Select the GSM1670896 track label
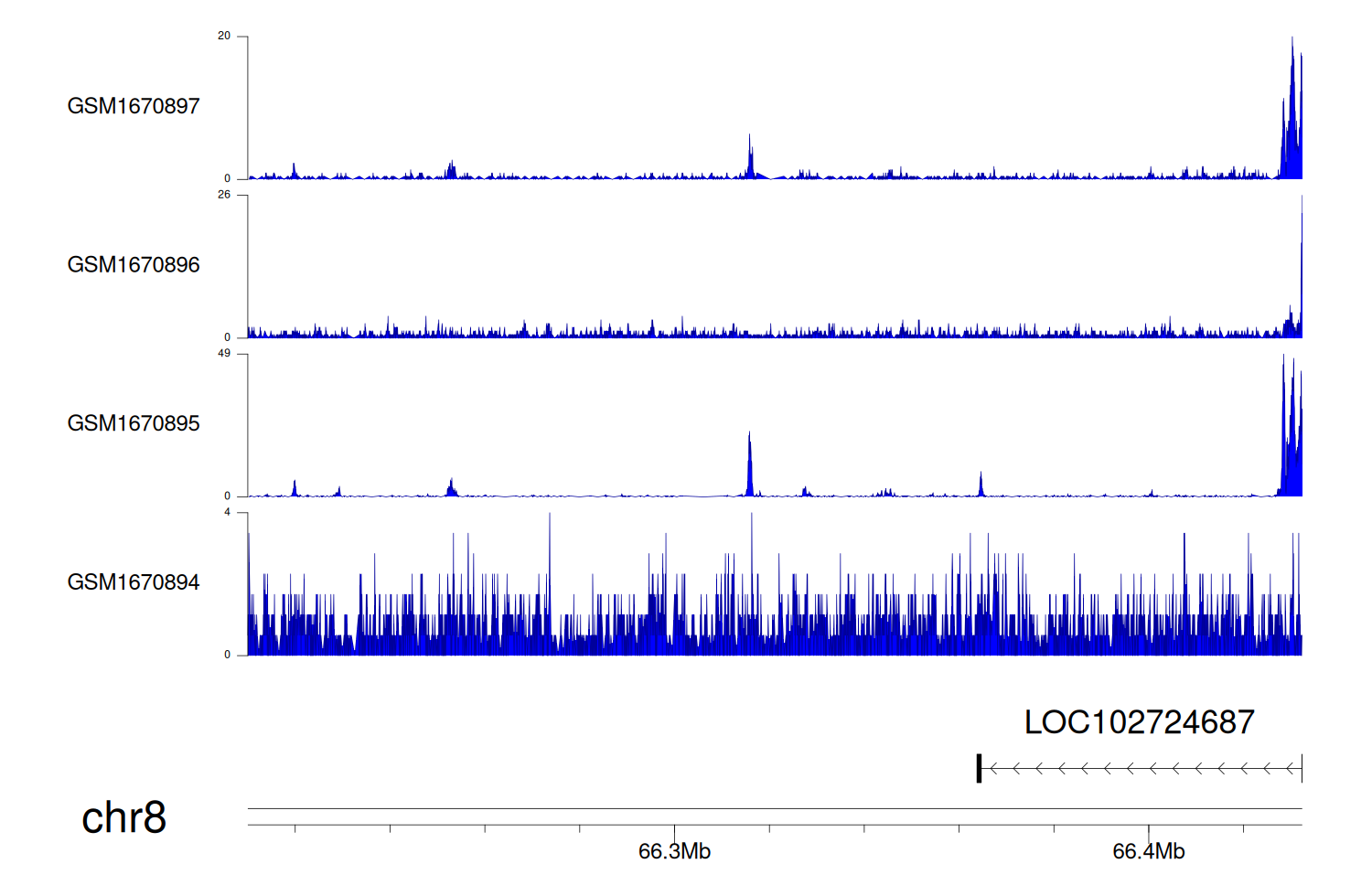This screenshot has width=1372, height=896. pyautogui.click(x=134, y=265)
